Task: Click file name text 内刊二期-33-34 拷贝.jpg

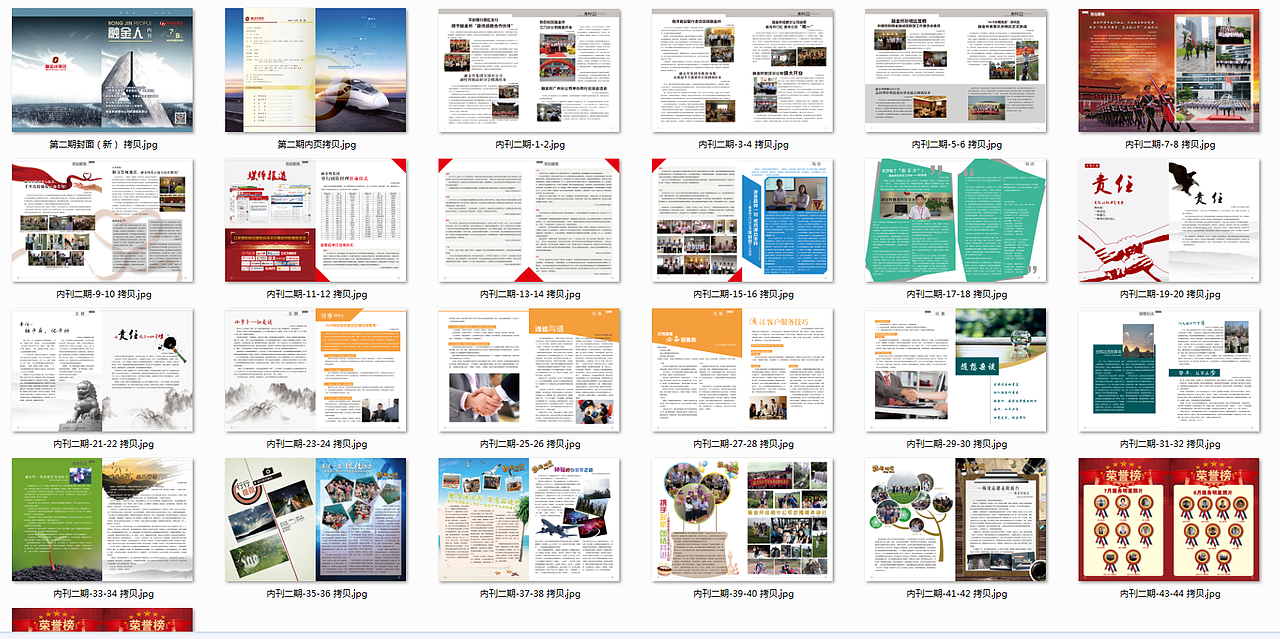Action: (103, 595)
